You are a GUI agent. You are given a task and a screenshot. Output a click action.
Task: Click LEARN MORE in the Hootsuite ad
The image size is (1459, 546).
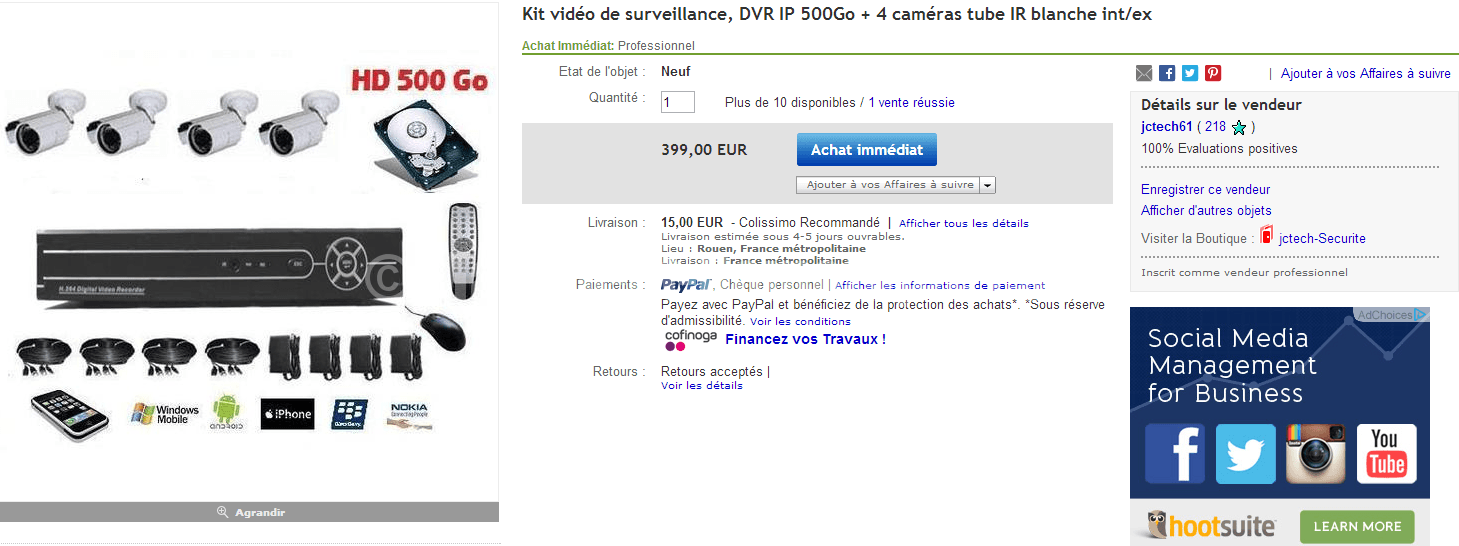pos(1357,526)
